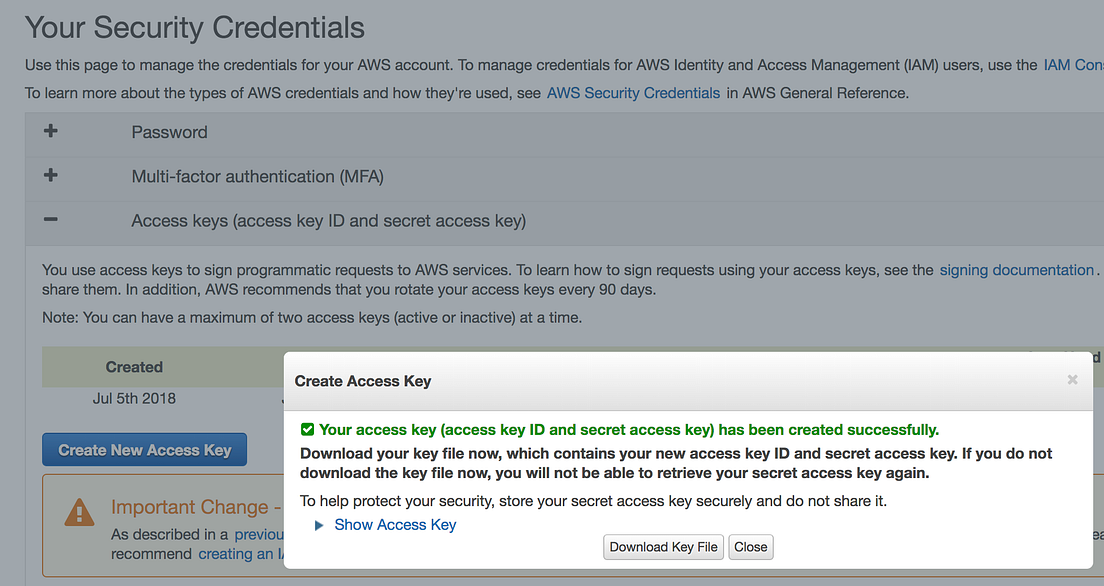Click the warning triangle beside Important Change
This screenshot has width=1104, height=586.
78,512
